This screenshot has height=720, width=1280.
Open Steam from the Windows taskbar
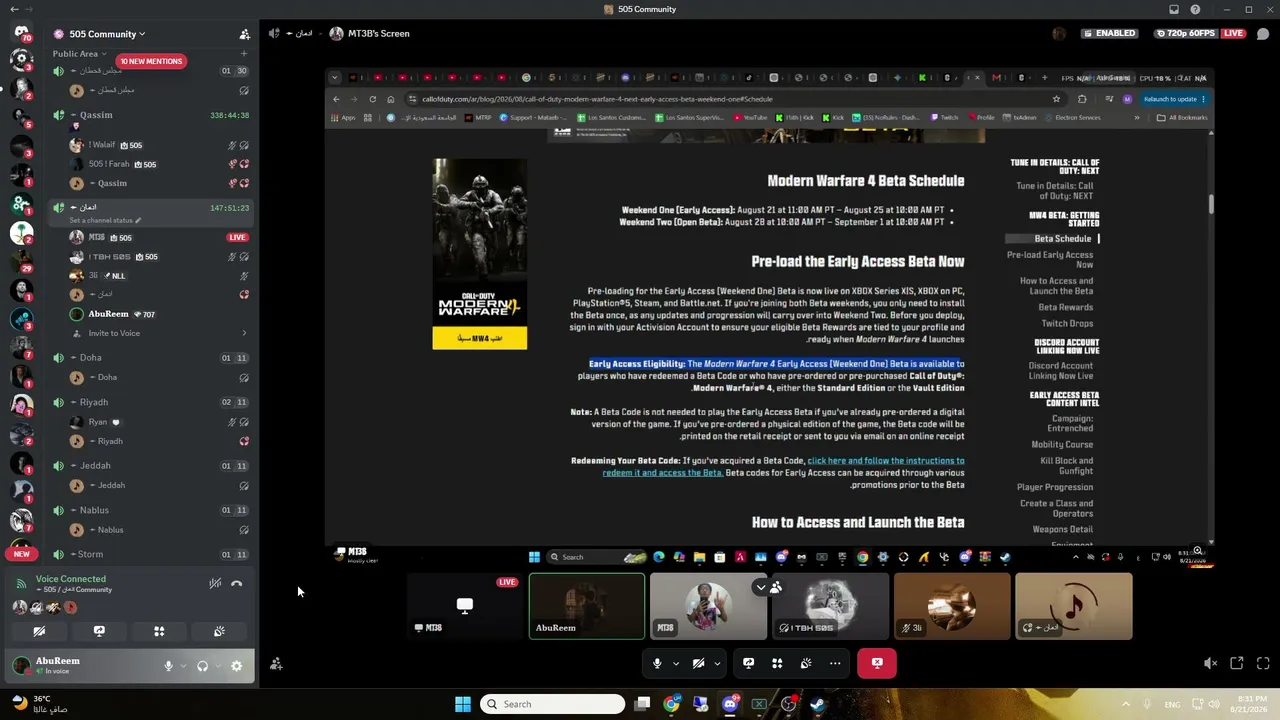818,704
